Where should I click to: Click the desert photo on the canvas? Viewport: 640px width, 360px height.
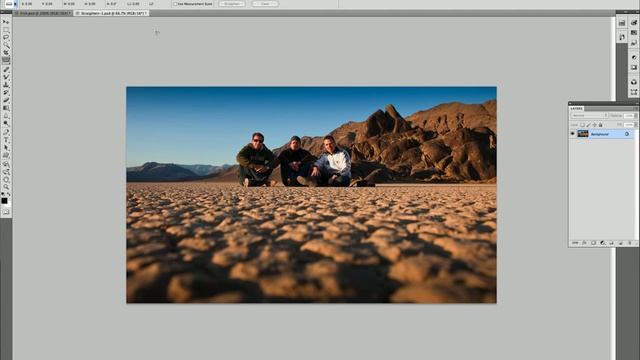311,195
